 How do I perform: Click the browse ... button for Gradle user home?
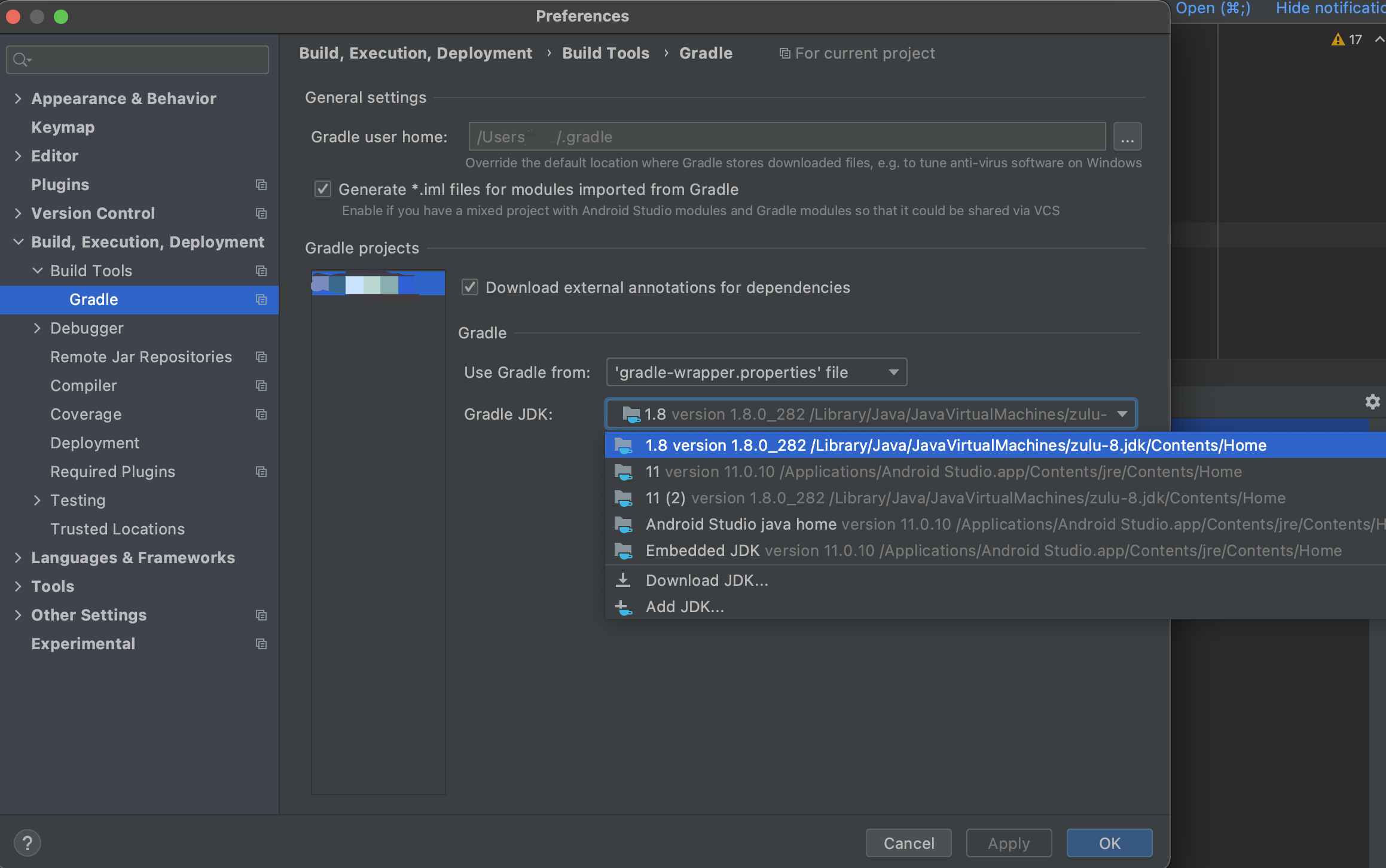coord(1127,137)
